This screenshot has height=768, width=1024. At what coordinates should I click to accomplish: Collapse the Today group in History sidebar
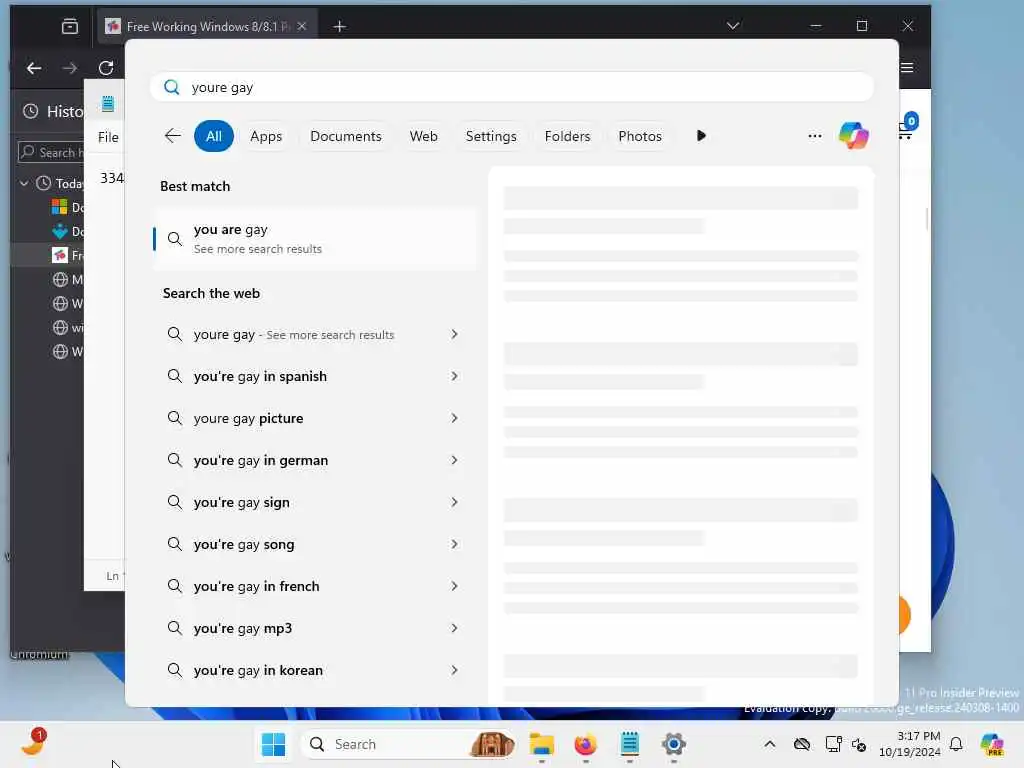[24, 184]
